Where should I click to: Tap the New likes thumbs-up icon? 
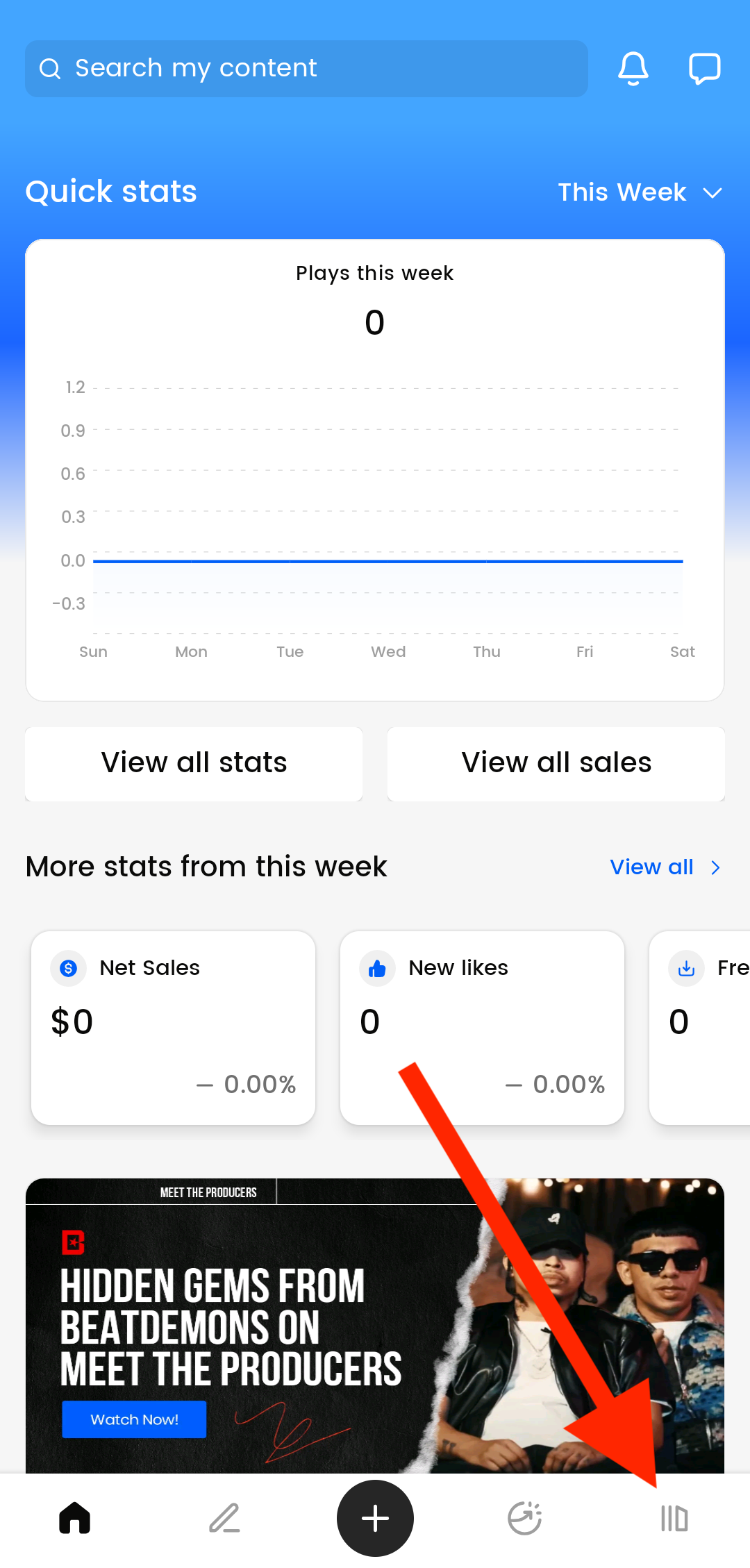click(x=377, y=968)
